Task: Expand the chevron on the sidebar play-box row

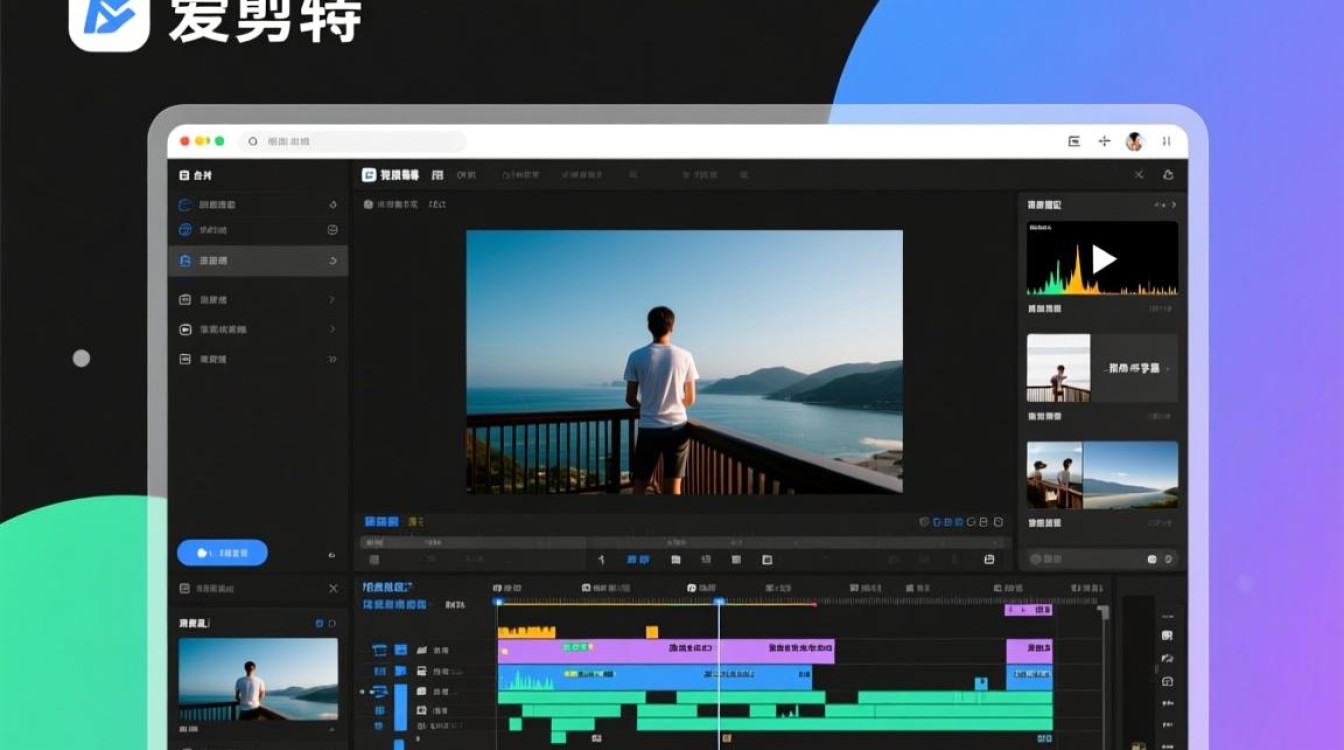Action: click(332, 329)
